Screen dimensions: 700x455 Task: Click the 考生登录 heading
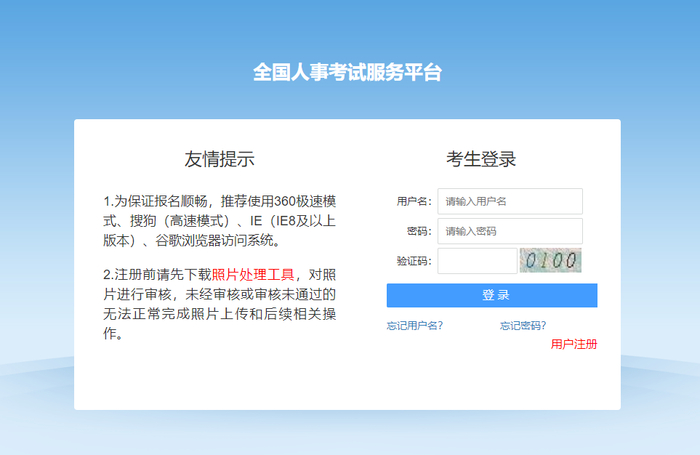(481, 159)
